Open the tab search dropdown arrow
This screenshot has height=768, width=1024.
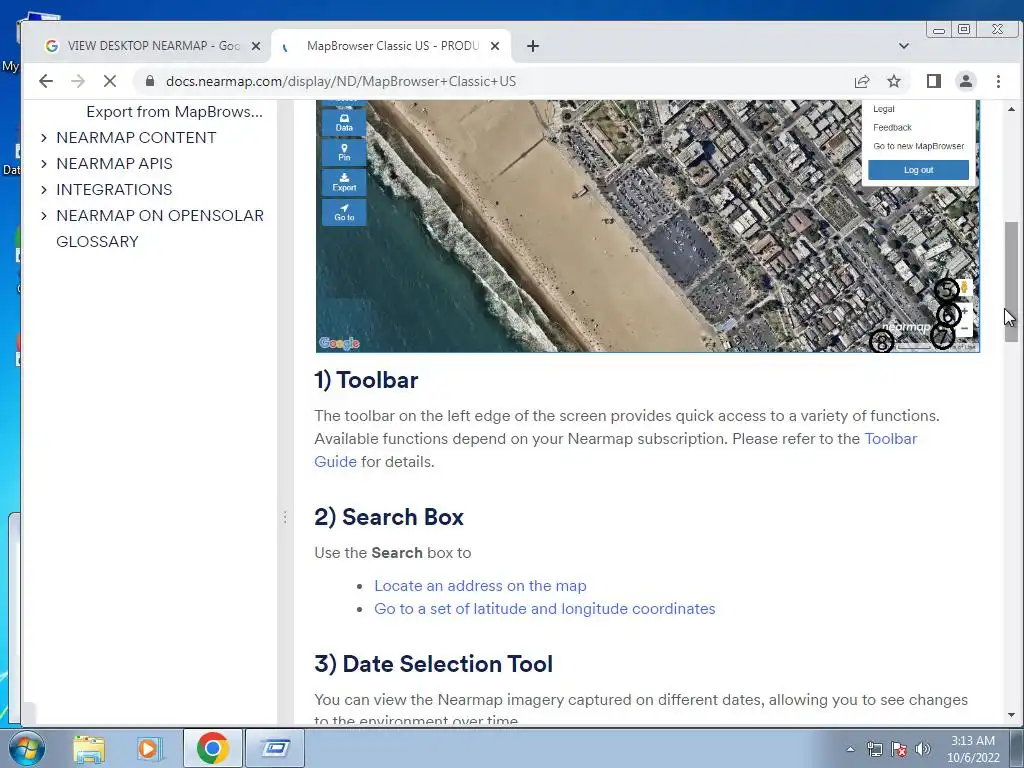[x=904, y=46]
